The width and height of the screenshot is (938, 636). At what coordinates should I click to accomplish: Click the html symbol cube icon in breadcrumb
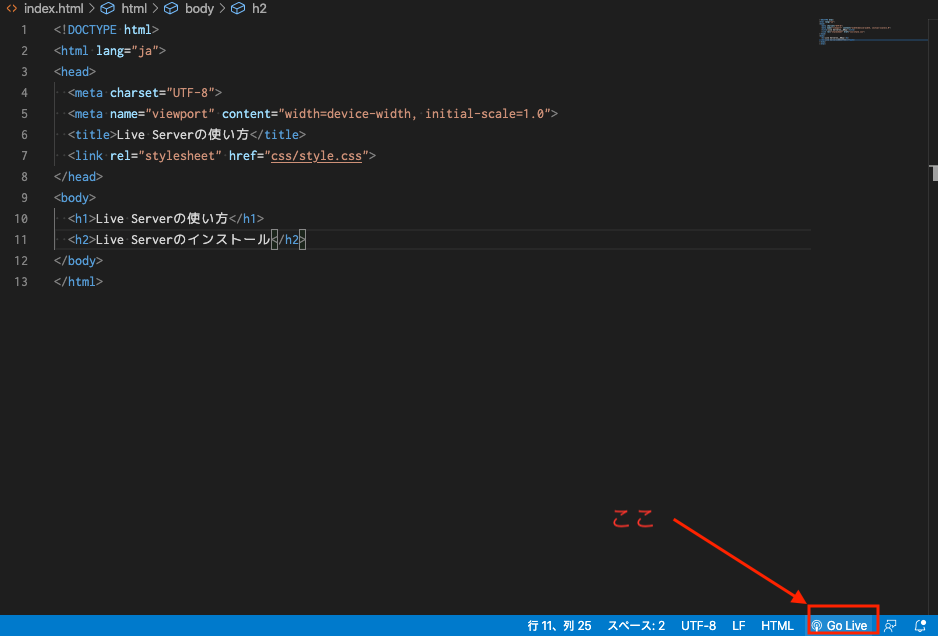coord(108,8)
